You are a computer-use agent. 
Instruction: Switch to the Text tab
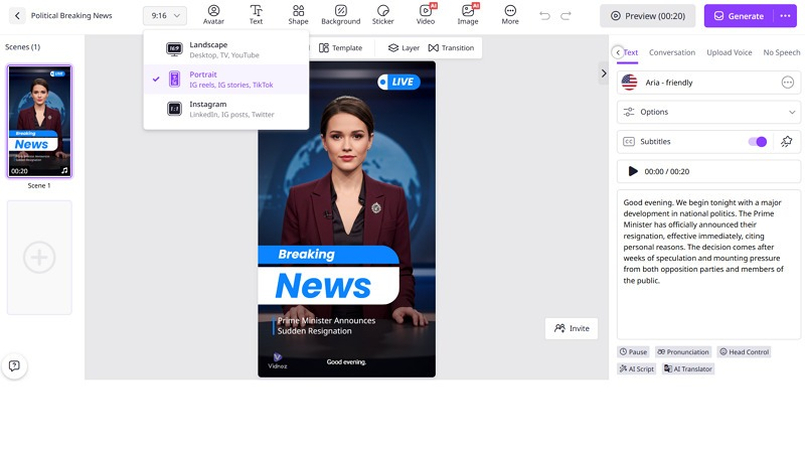(x=630, y=52)
